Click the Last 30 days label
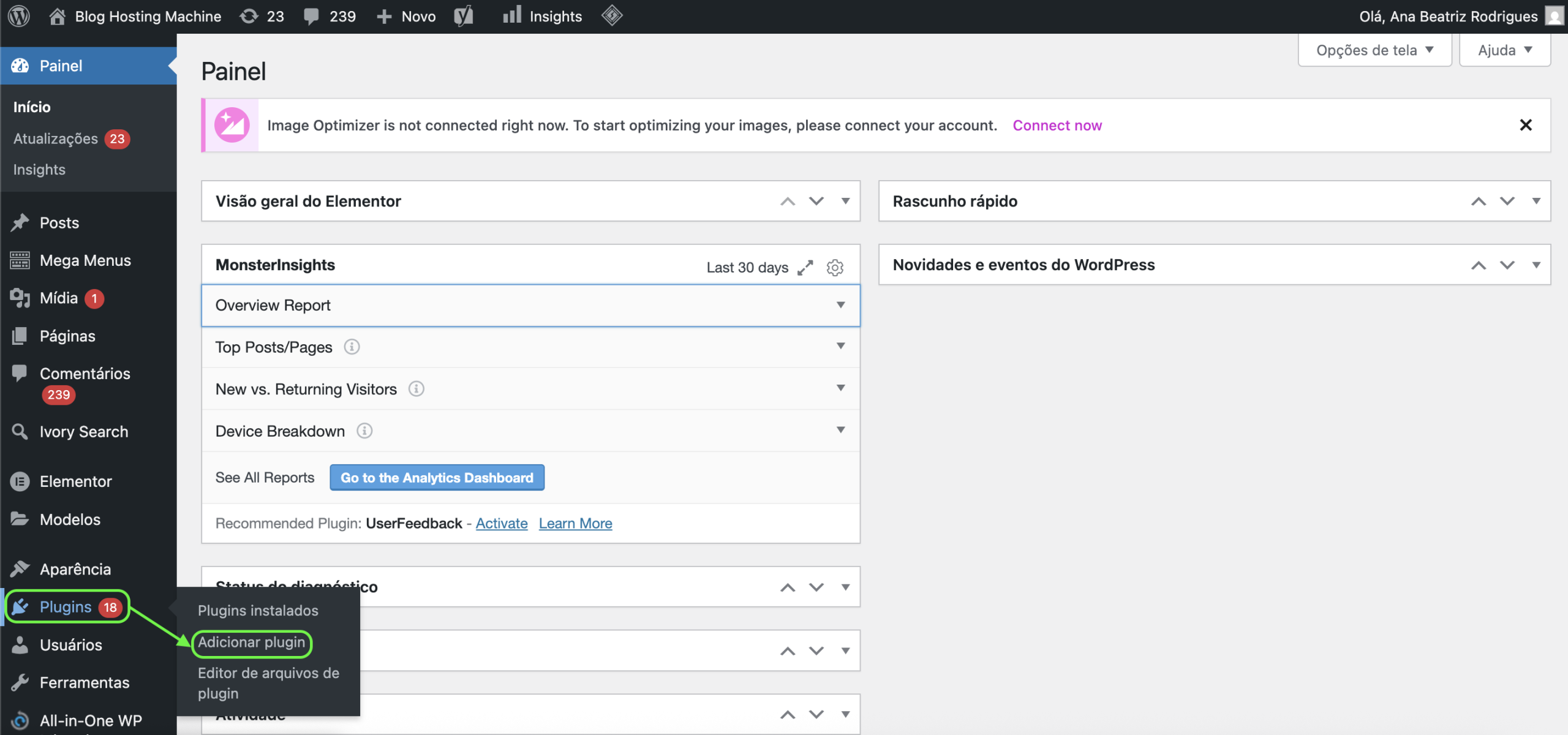The height and width of the screenshot is (735, 1568). tap(747, 268)
